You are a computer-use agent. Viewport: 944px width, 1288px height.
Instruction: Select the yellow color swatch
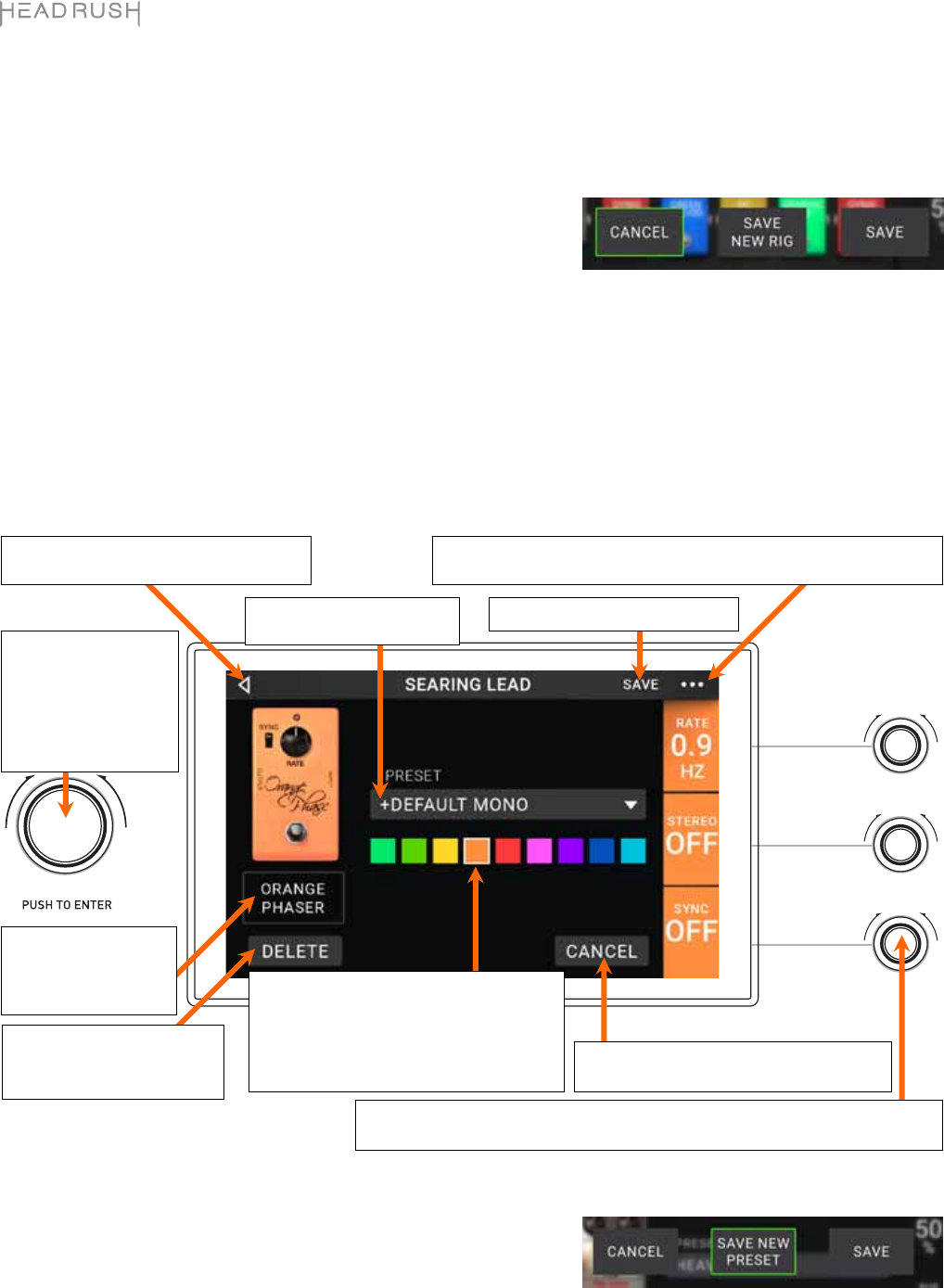point(445,850)
